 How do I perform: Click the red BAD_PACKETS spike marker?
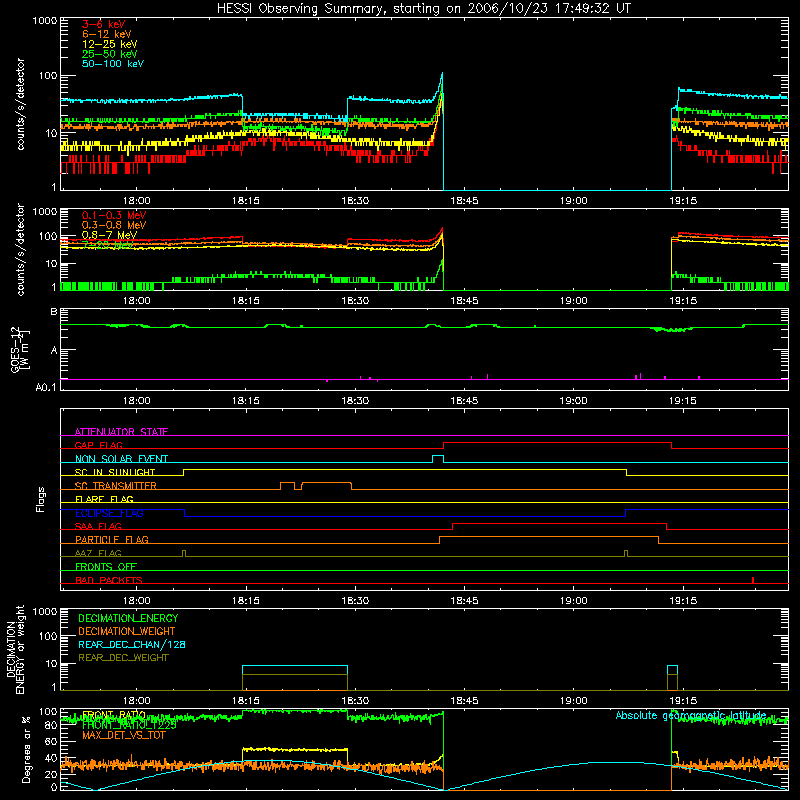click(753, 580)
